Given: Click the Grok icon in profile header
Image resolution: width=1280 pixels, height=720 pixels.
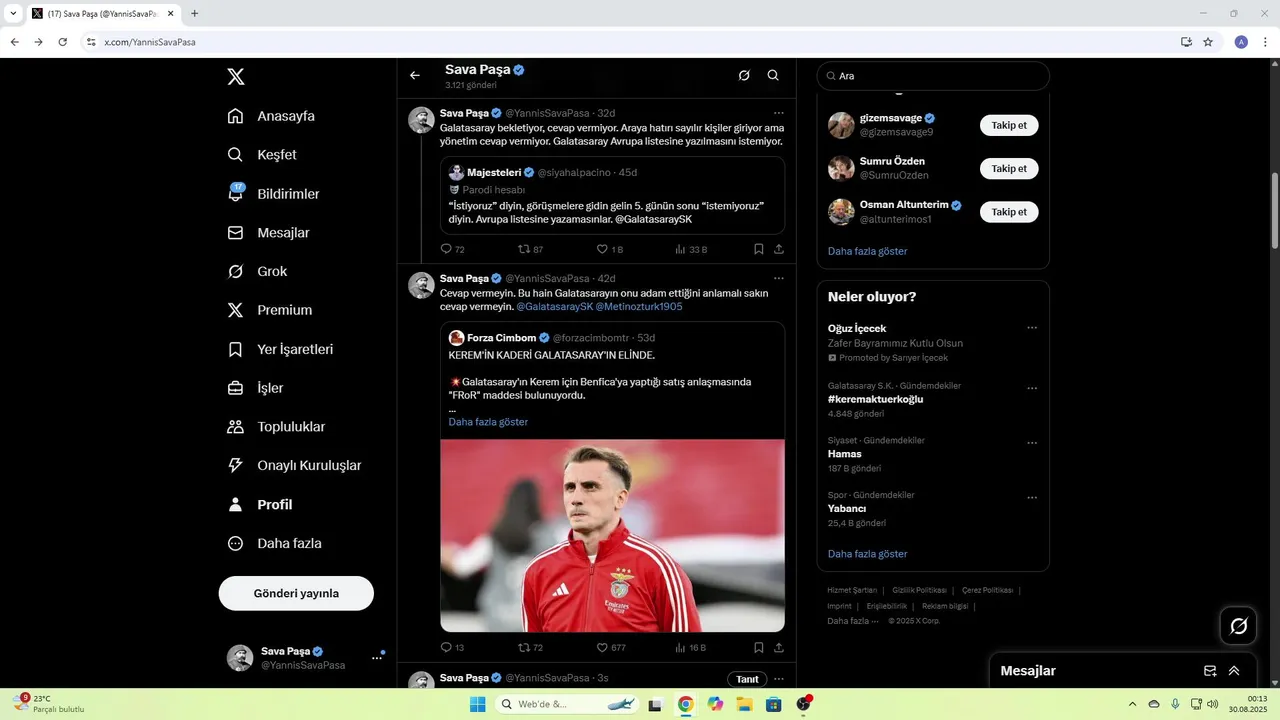Looking at the screenshot, I should click(x=744, y=75).
